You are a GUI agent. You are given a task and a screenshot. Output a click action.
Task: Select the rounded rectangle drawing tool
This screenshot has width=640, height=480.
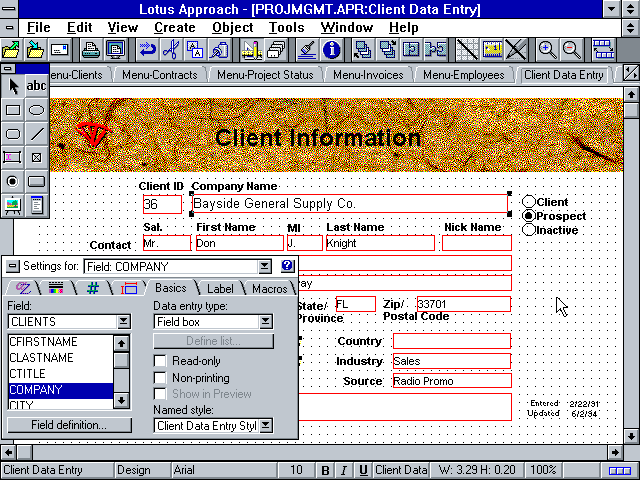(x=13, y=134)
